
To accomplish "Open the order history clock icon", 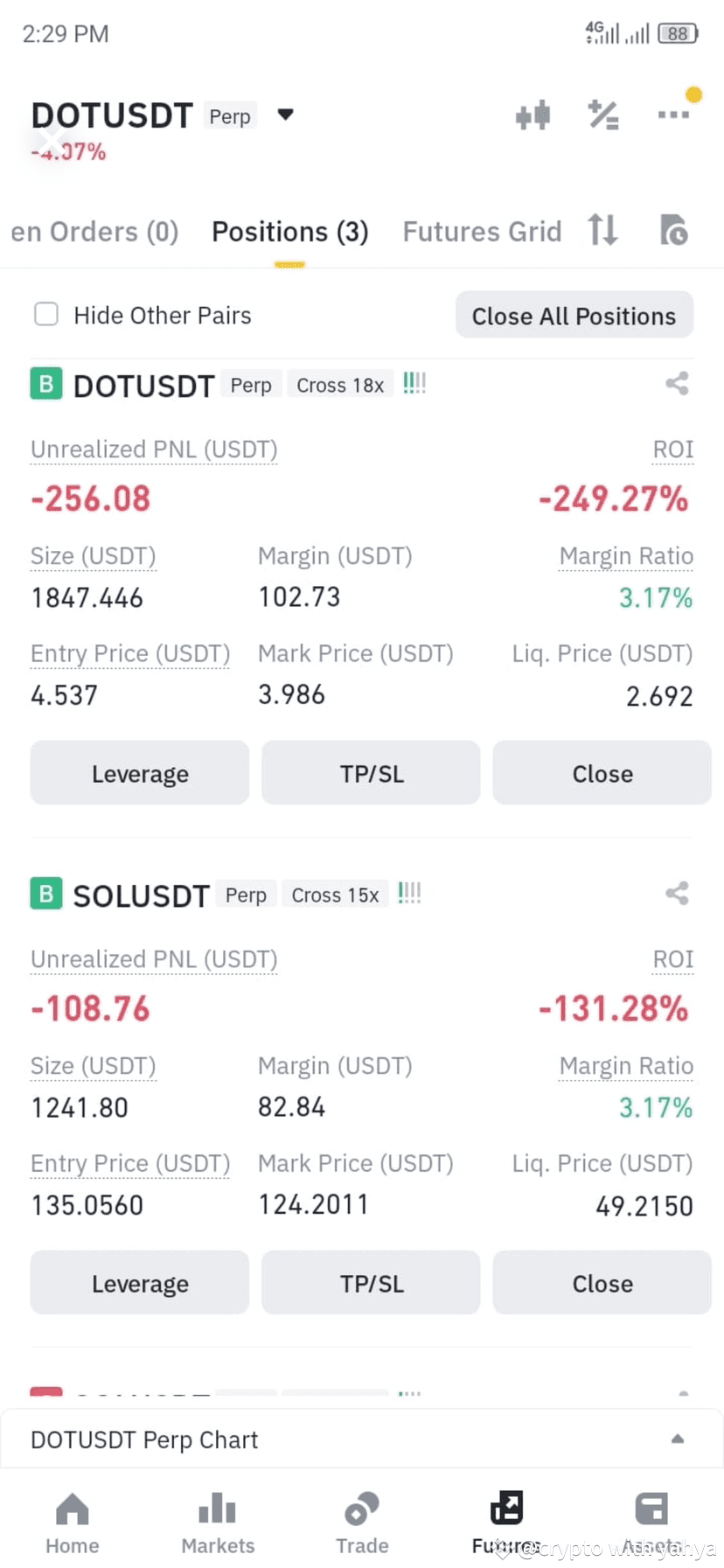I will pos(673,230).
